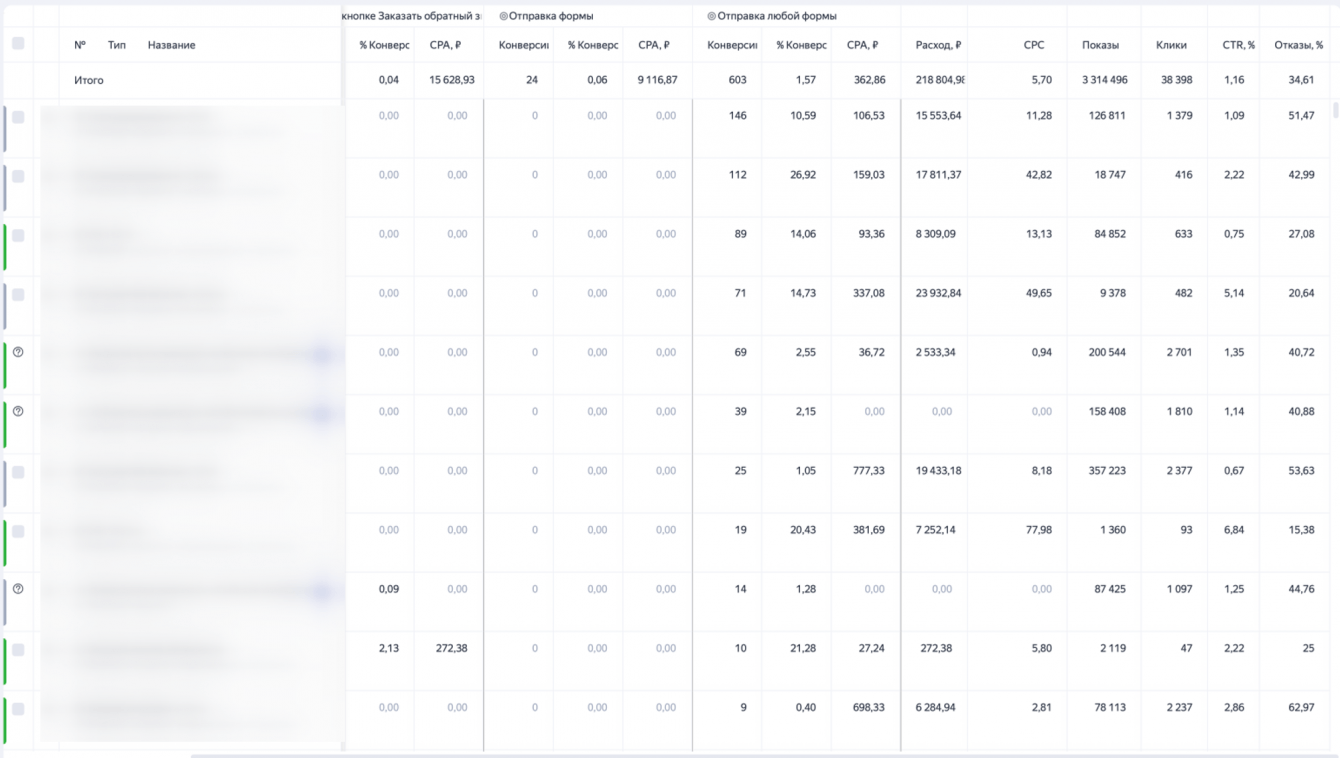1340x758 pixels.
Task: Click the goal icon beside "Отправка любой формы"
Action: click(711, 16)
